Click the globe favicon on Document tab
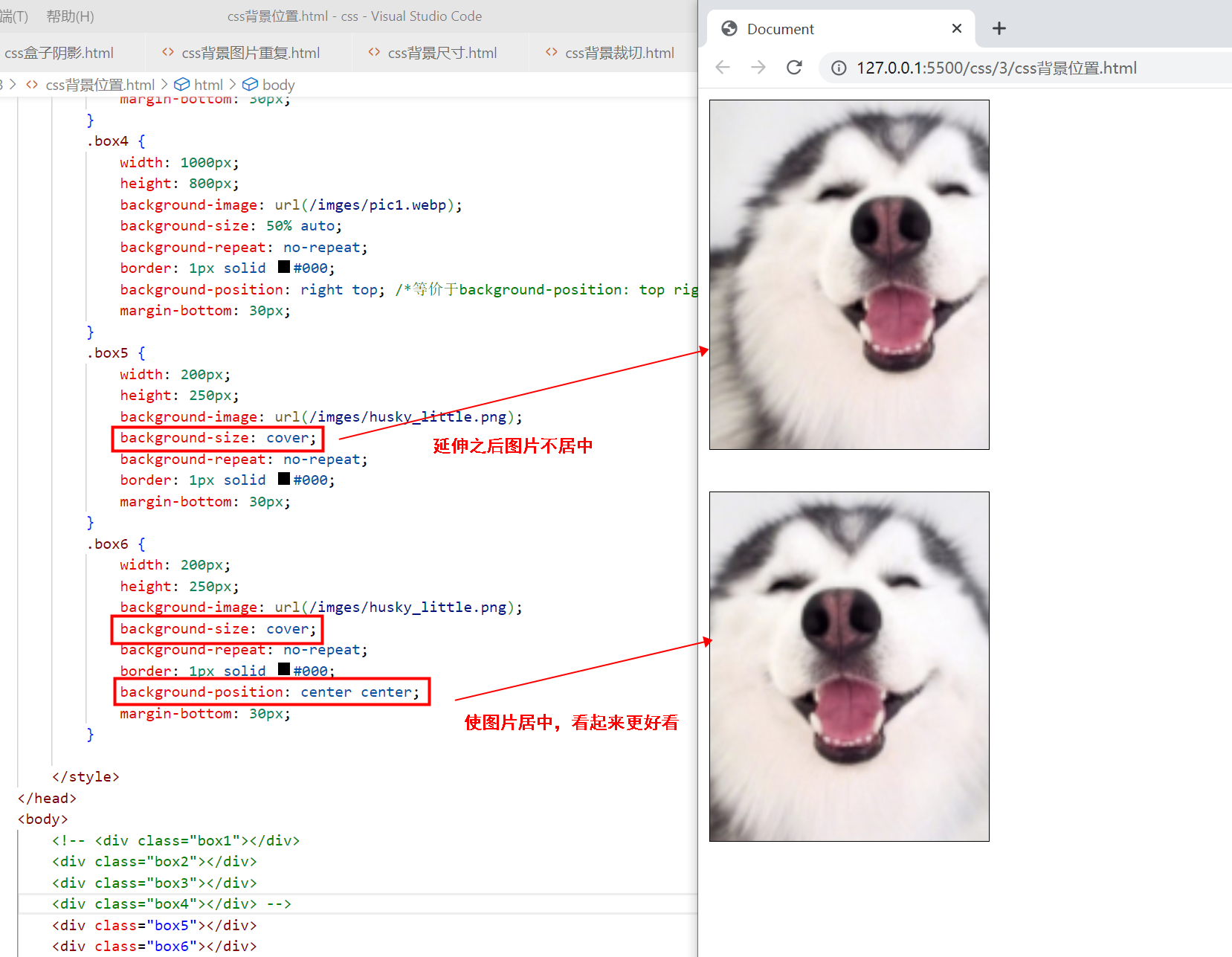Viewport: 1232px width, 957px height. pyautogui.click(x=729, y=28)
